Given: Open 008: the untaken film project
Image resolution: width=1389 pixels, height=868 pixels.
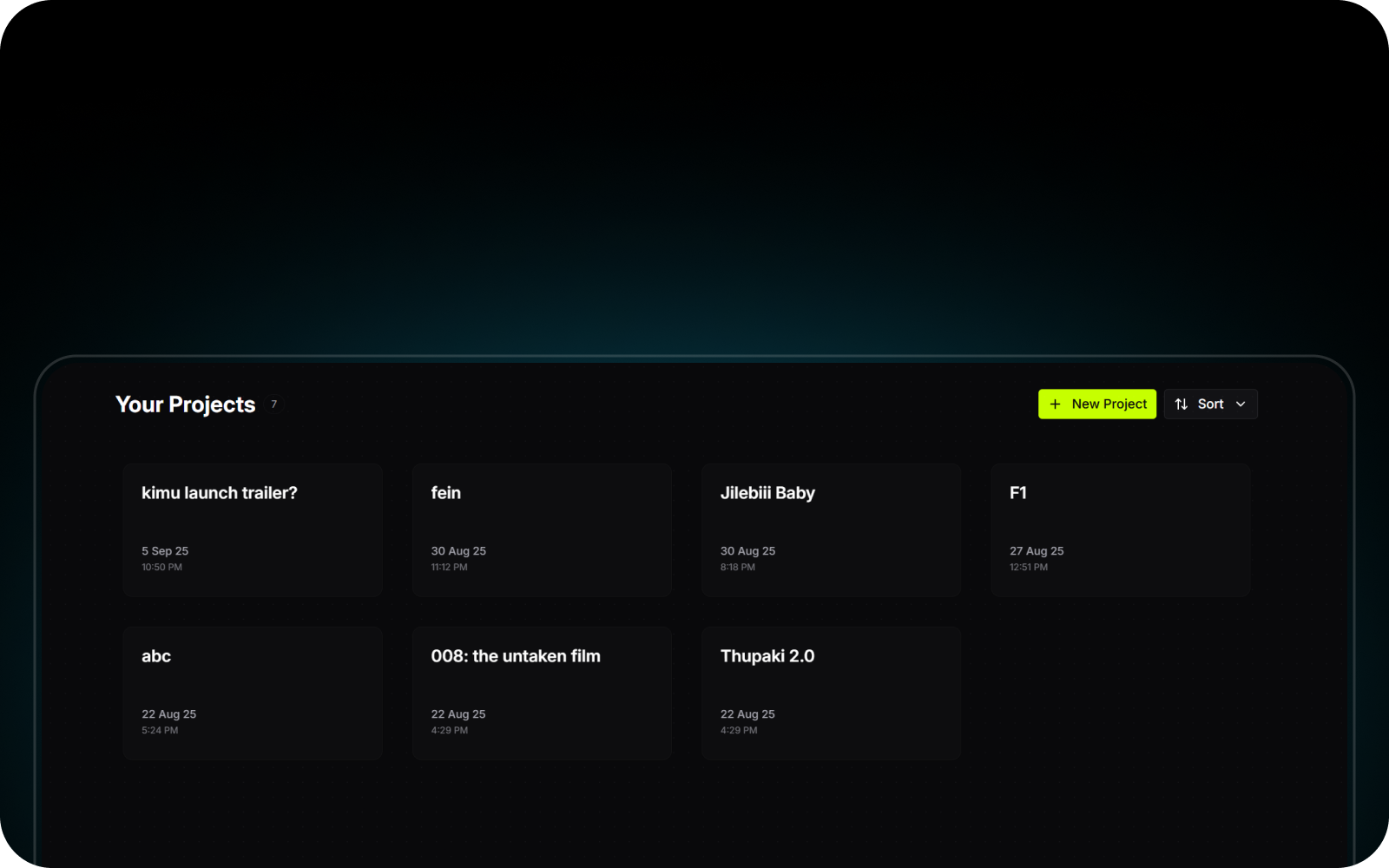Looking at the screenshot, I should pos(542,693).
